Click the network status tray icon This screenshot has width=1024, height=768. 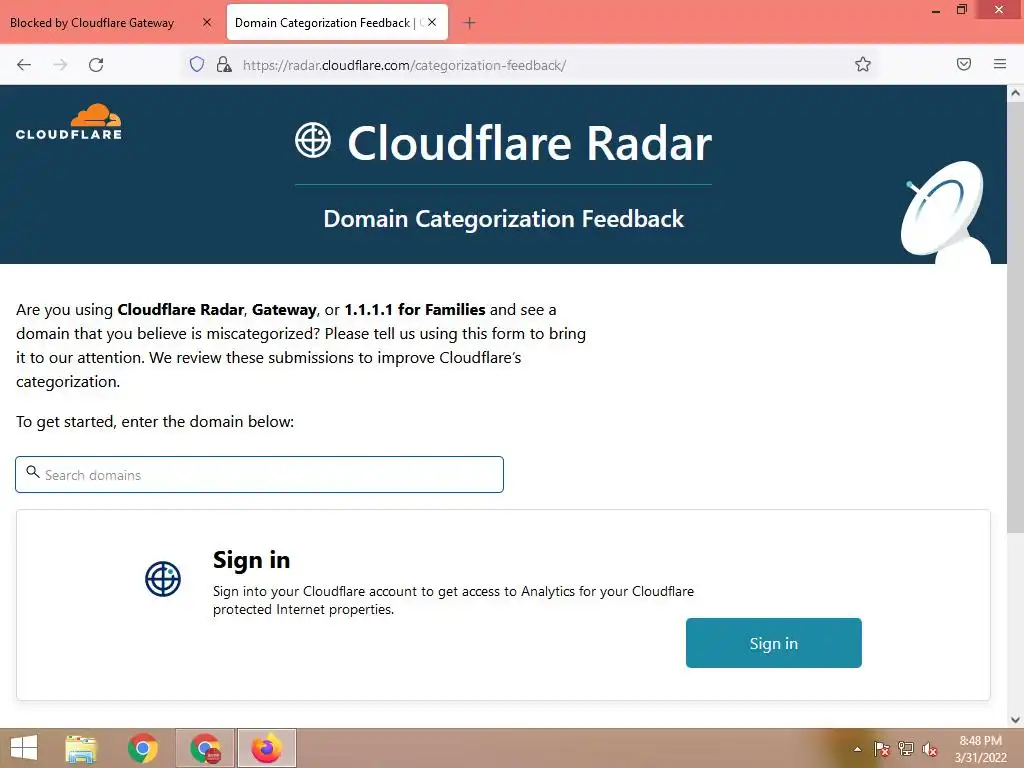tap(906, 749)
